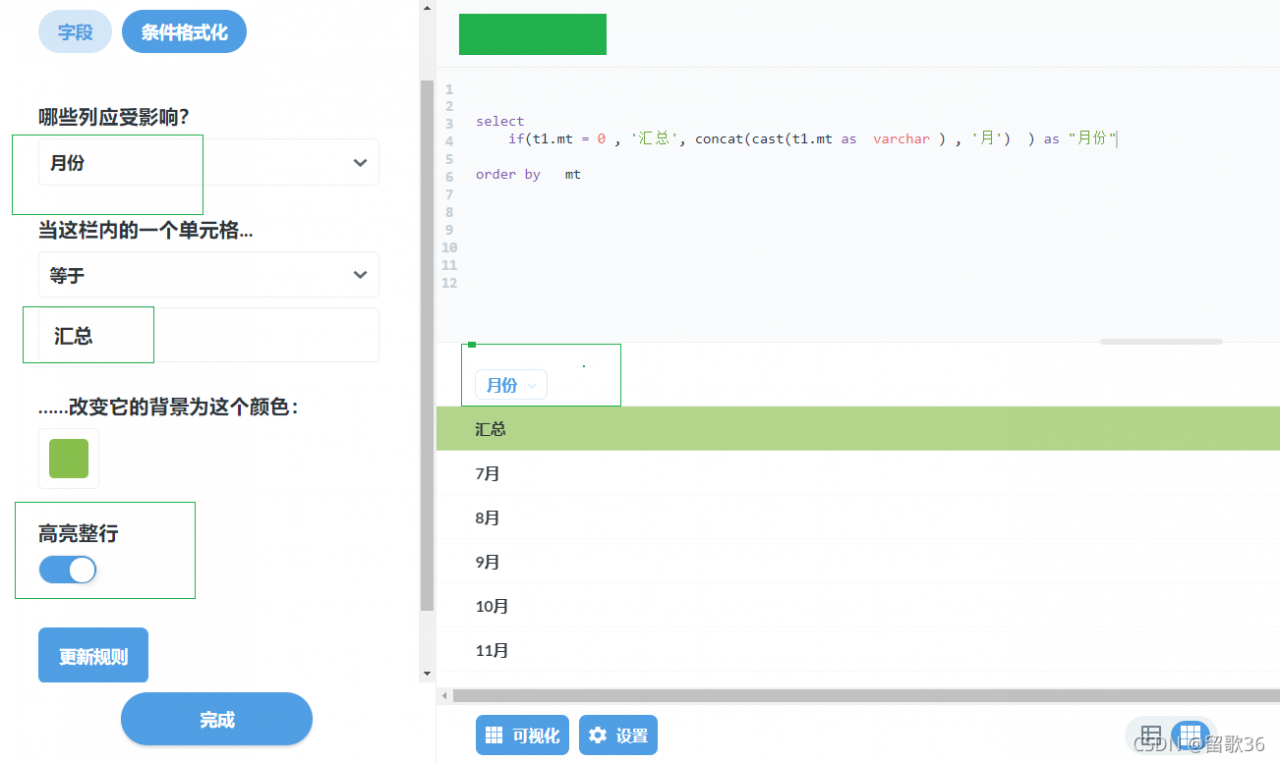The image size is (1280, 762).
Task: Toggle off the 高亮整行 switch
Action: (67, 569)
